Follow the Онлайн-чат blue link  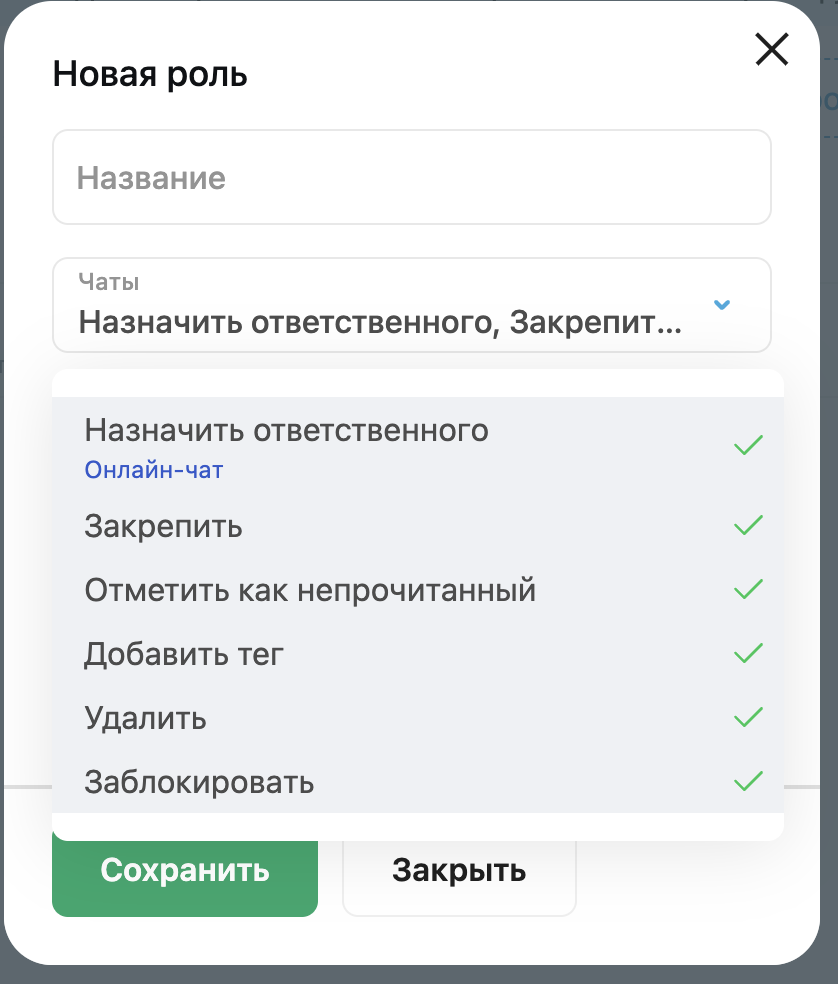click(x=154, y=470)
